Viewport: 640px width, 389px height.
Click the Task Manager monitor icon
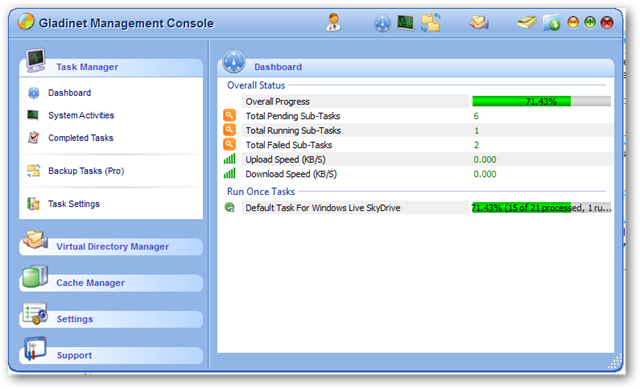36,60
